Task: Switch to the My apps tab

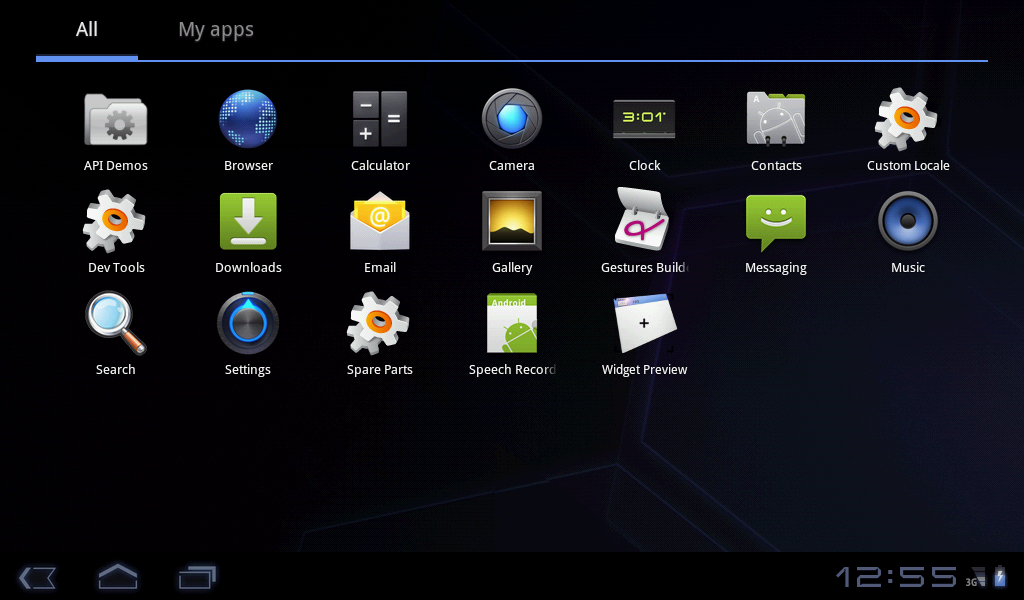Action: tap(216, 30)
